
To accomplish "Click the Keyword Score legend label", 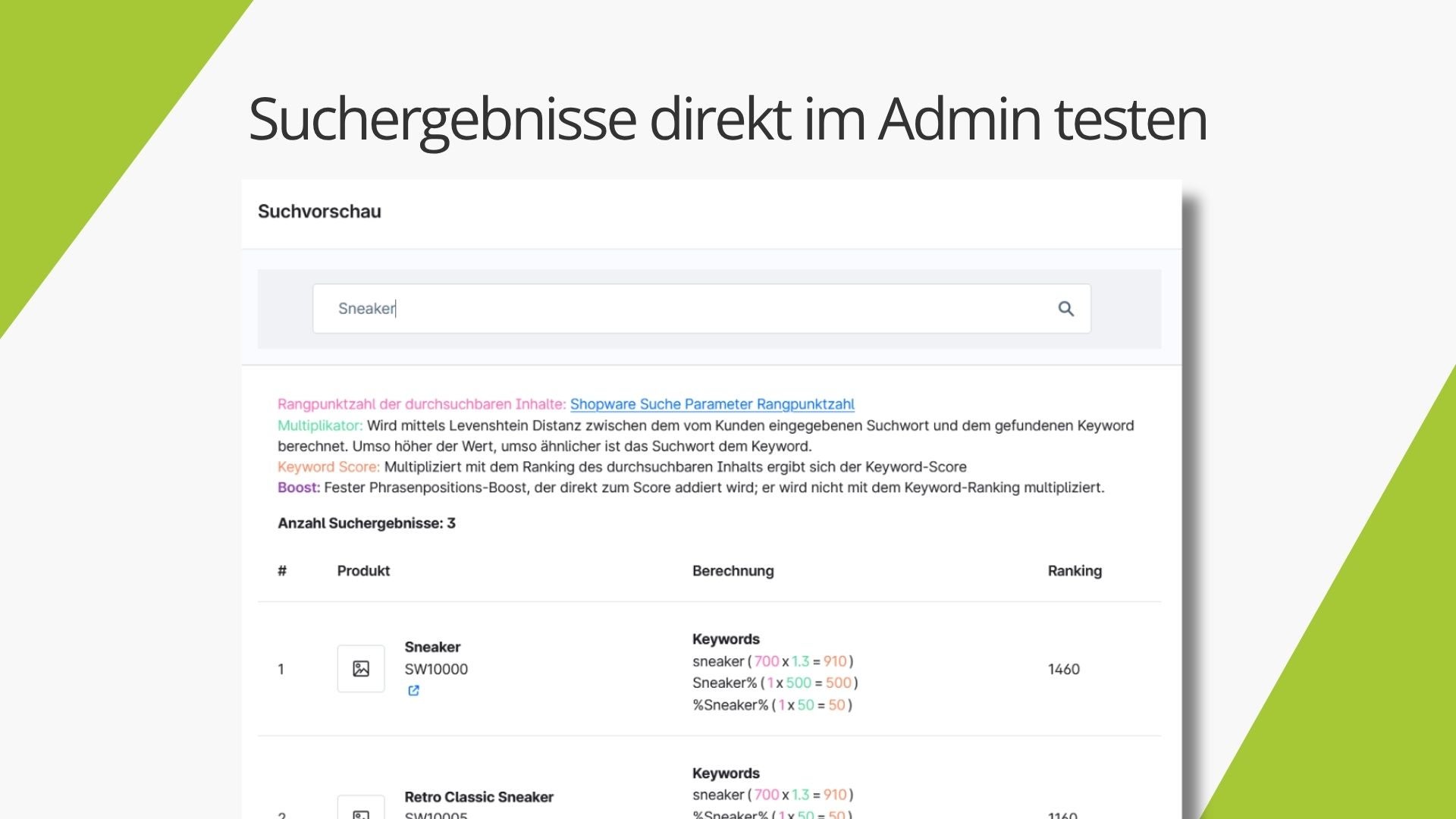I will 328,466.
